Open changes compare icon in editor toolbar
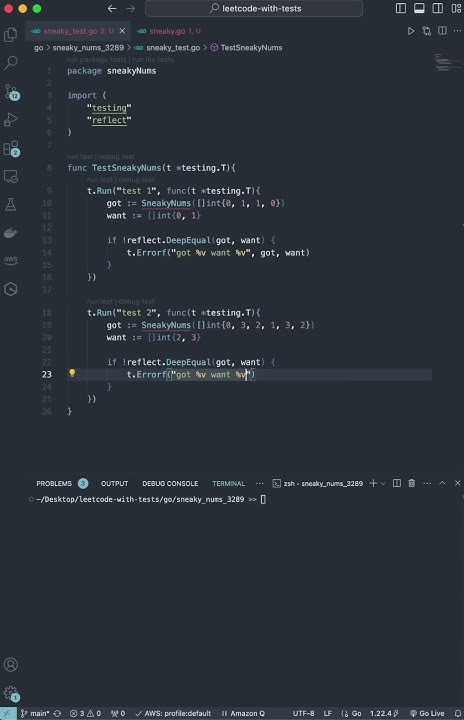The height and width of the screenshot is (720, 464). click(427, 31)
